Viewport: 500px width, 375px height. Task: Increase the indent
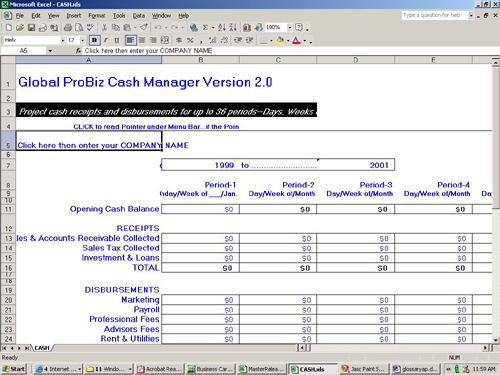[x=249, y=41]
